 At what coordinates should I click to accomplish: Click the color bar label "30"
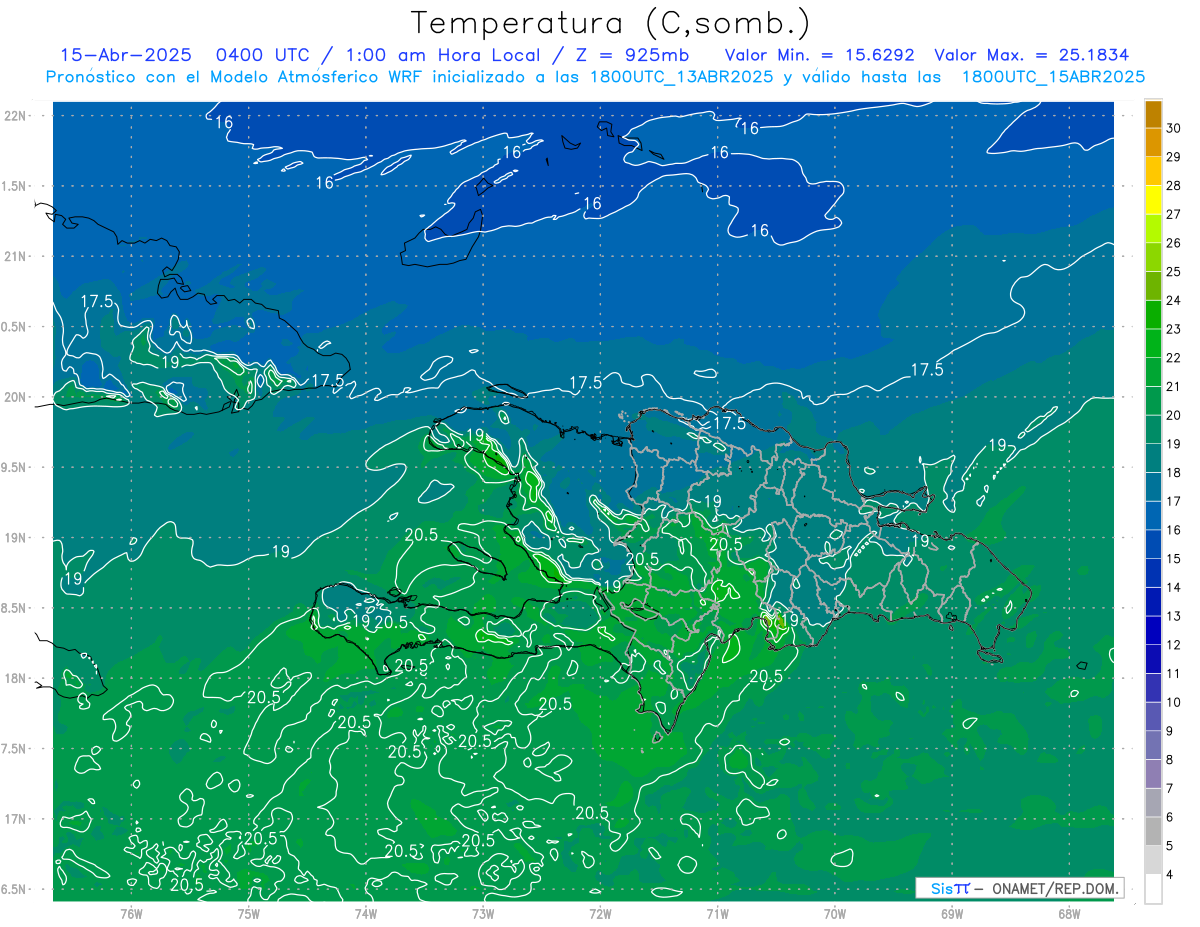coord(1174,128)
